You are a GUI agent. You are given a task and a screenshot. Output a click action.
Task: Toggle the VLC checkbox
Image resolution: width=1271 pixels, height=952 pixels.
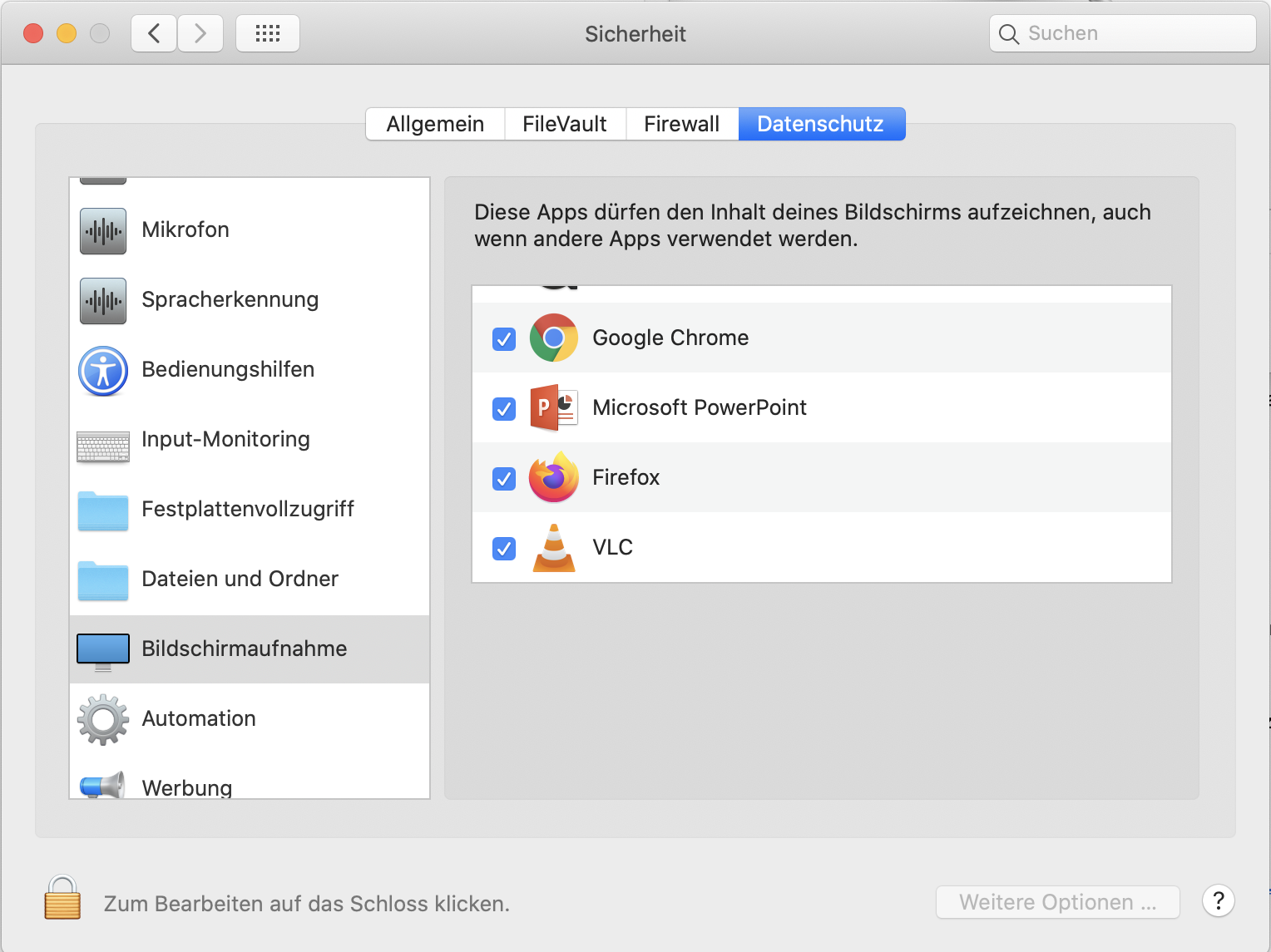coord(504,549)
